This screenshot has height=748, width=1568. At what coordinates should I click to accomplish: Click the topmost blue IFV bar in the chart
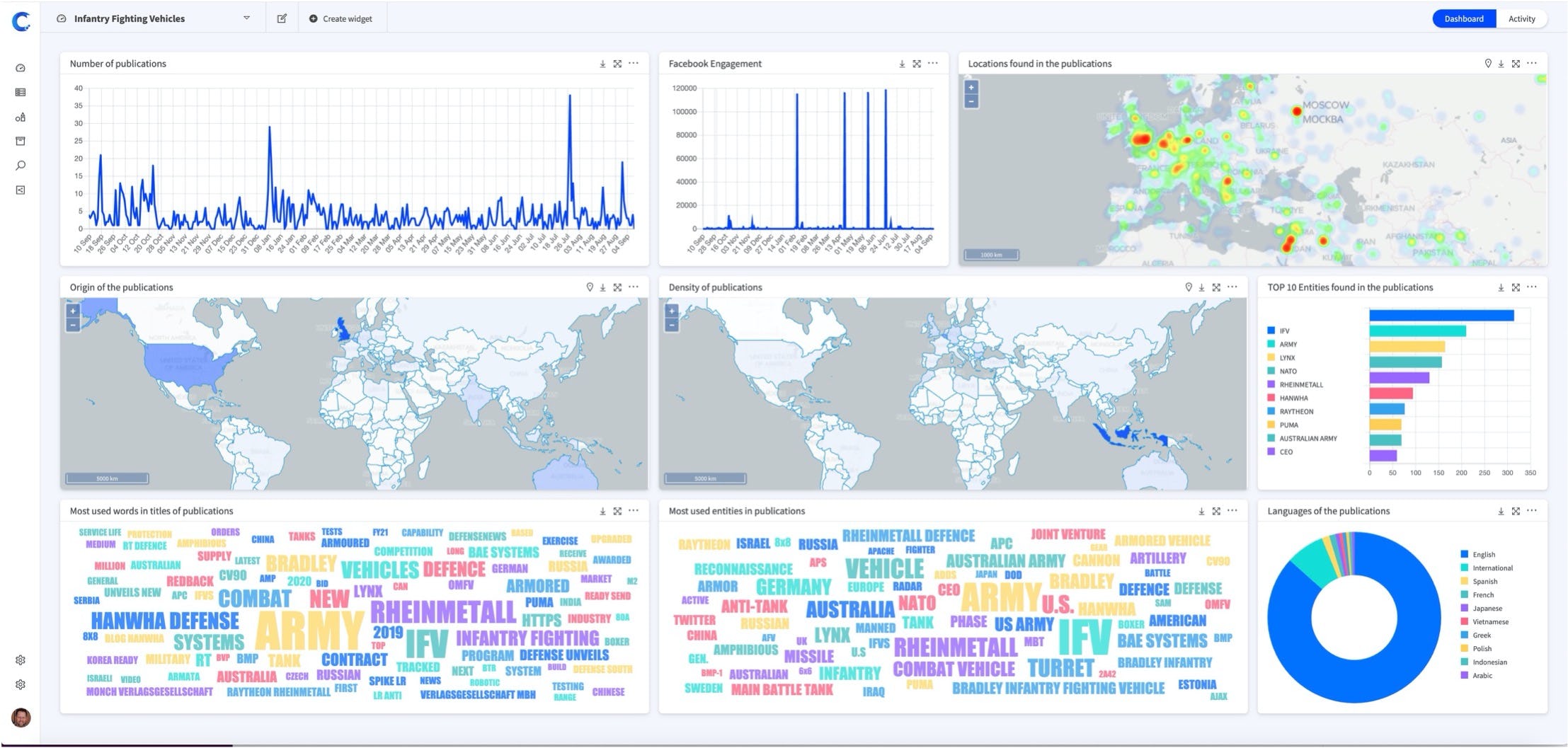[1441, 316]
